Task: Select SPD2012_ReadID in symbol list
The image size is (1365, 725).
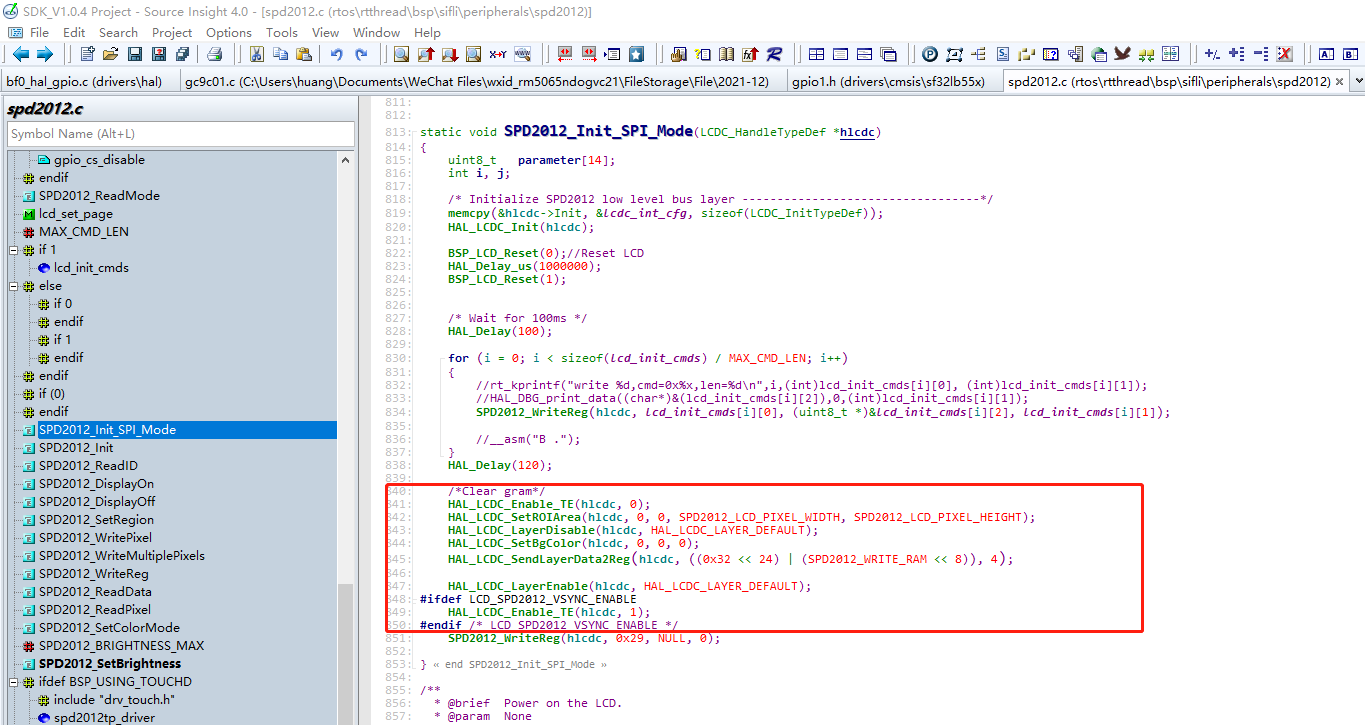Action: tap(88, 466)
